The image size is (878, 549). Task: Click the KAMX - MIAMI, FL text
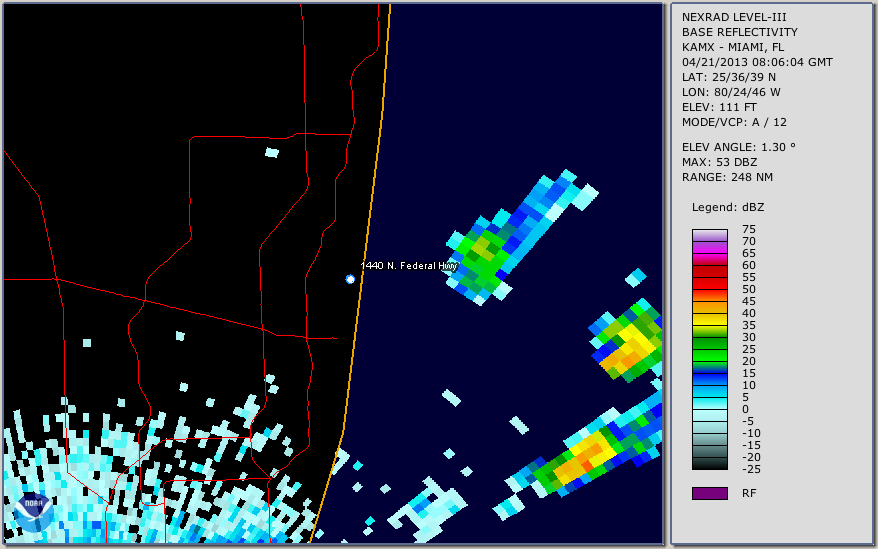click(x=732, y=47)
